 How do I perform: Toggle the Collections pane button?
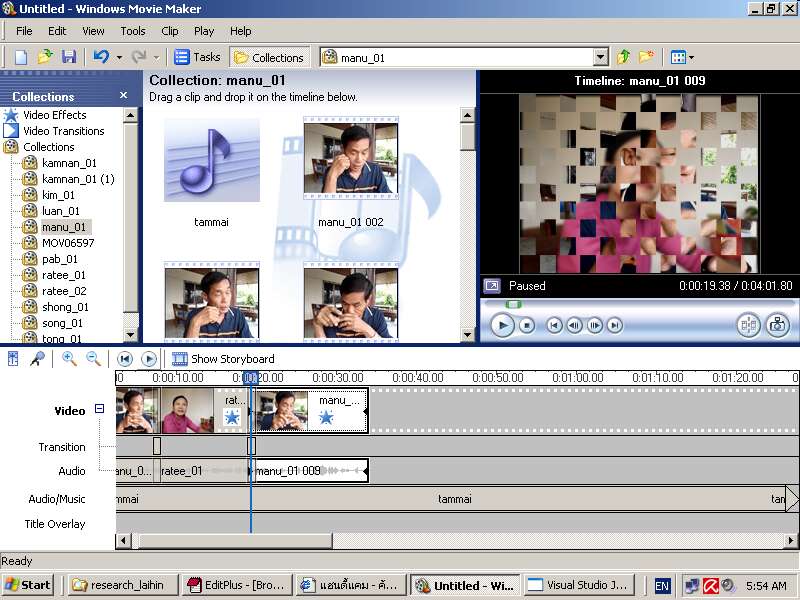coord(269,57)
